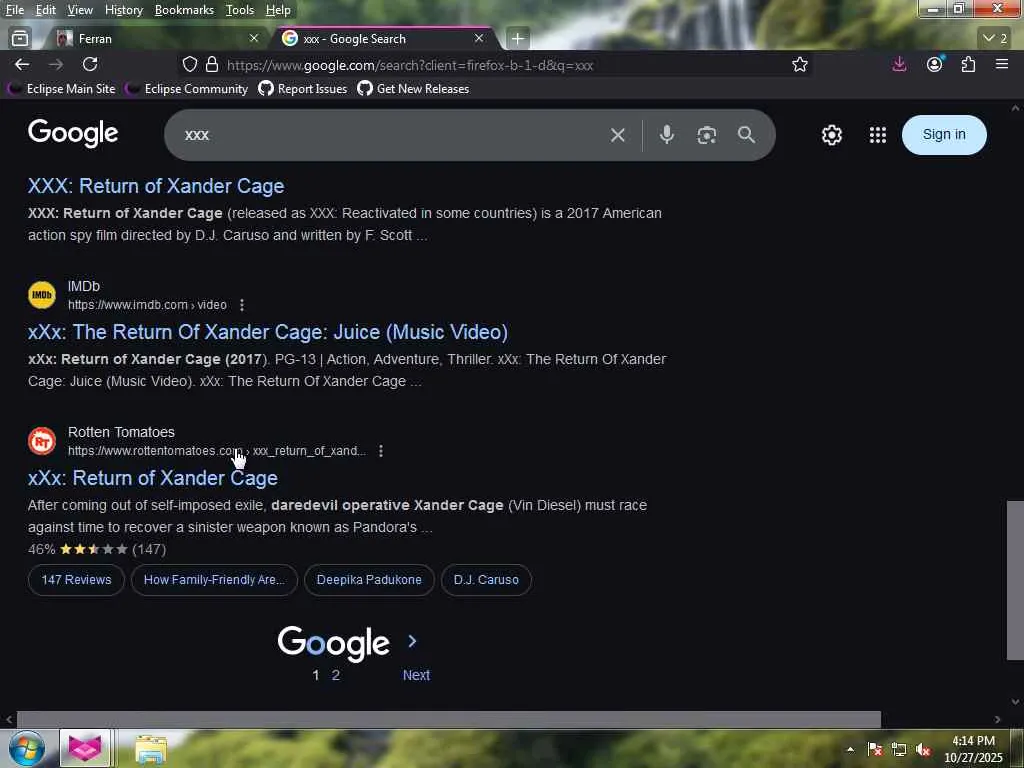Image resolution: width=1024 pixels, height=768 pixels.
Task: Click the horizontal scrollbar thumb
Action: tap(449, 720)
